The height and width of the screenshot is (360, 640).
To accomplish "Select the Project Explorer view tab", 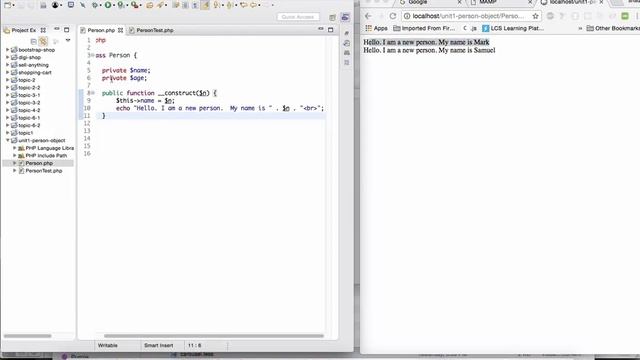I will click(x=23, y=30).
